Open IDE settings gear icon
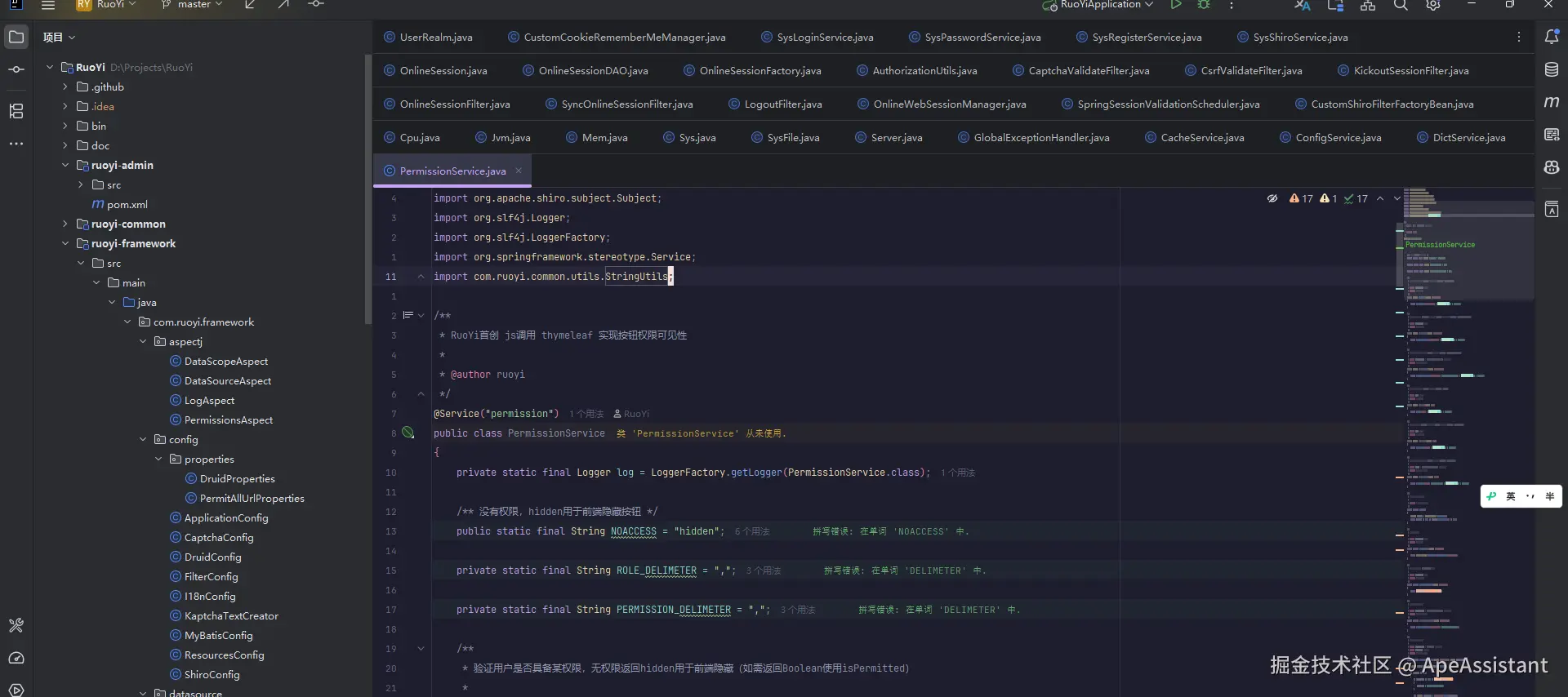Viewport: 1568px width, 697px height. 1433,5
